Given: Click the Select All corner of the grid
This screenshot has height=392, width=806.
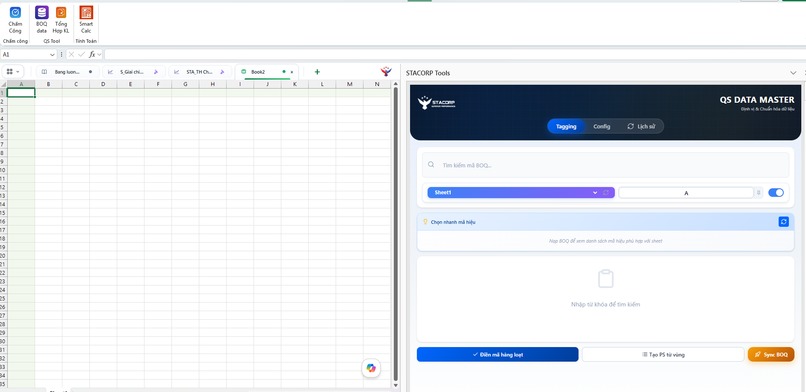Looking at the screenshot, I should pyautogui.click(x=4, y=84).
